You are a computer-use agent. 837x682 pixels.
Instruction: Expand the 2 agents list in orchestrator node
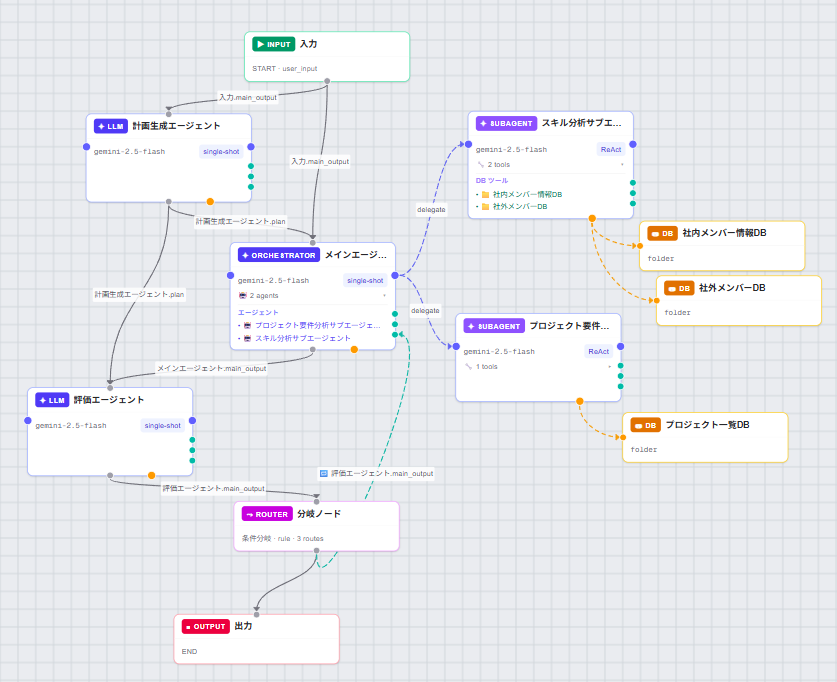tap(312, 295)
